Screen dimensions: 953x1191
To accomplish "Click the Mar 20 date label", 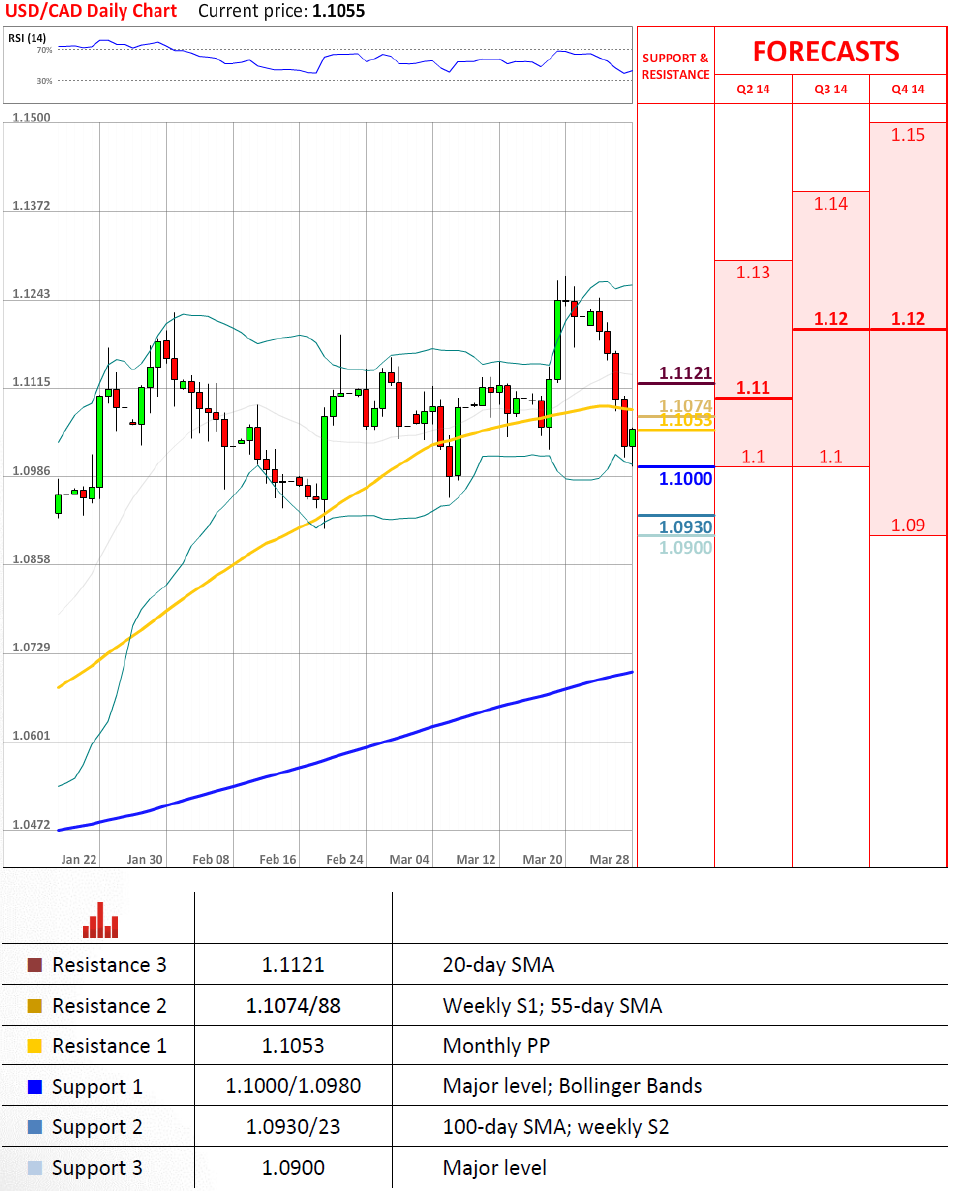I will point(542,860).
